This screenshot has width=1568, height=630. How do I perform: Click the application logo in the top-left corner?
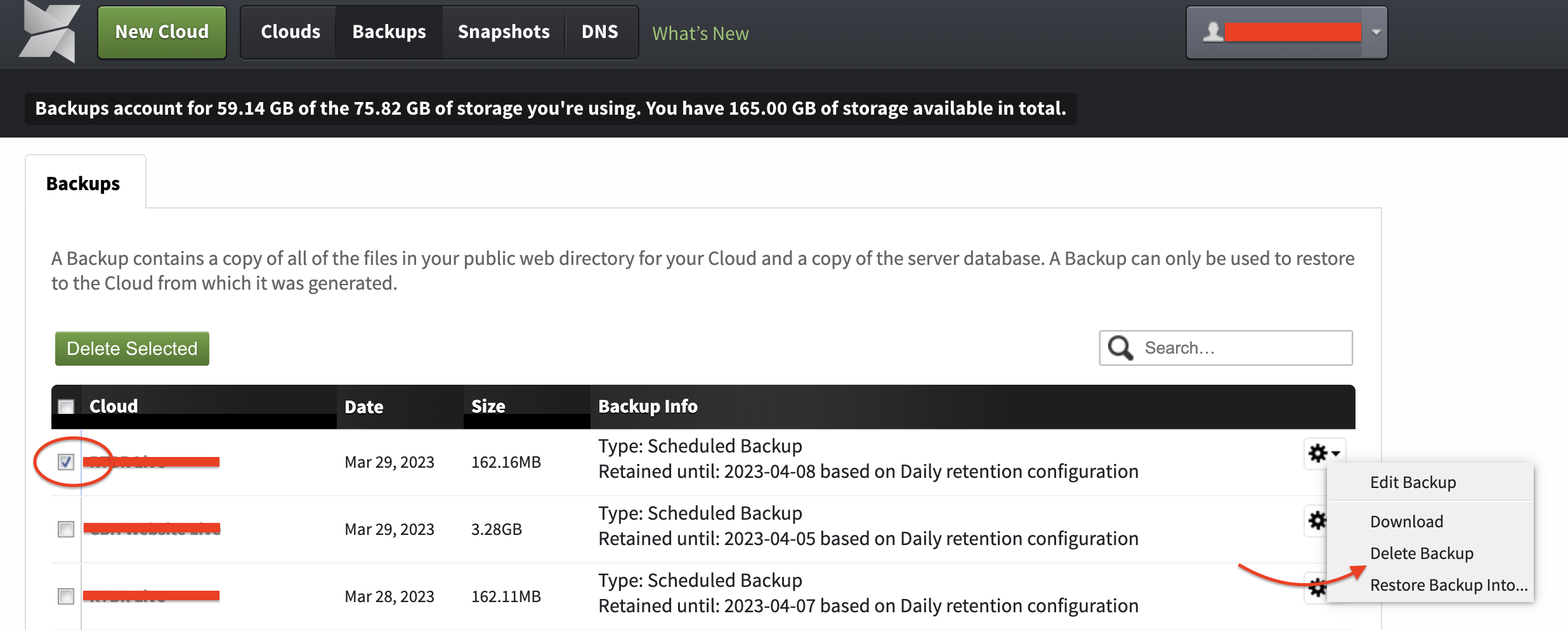click(x=46, y=32)
